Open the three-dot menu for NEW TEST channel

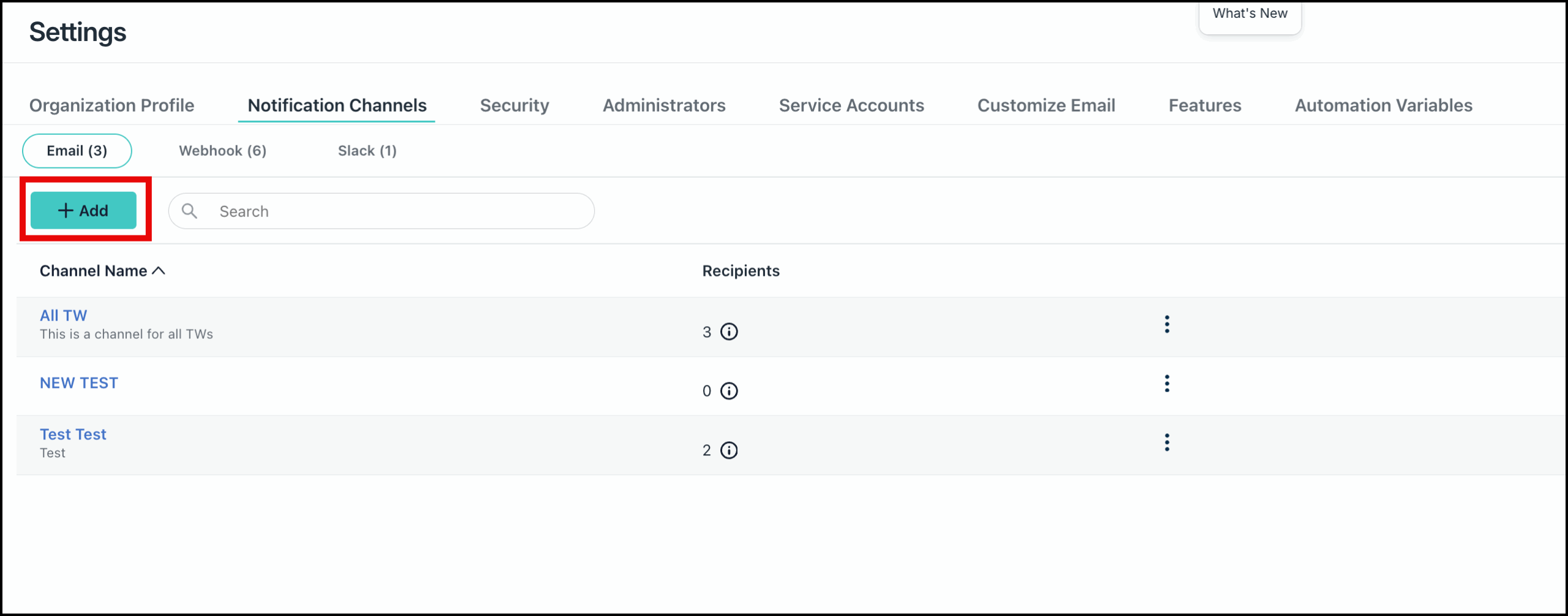coord(1167,384)
